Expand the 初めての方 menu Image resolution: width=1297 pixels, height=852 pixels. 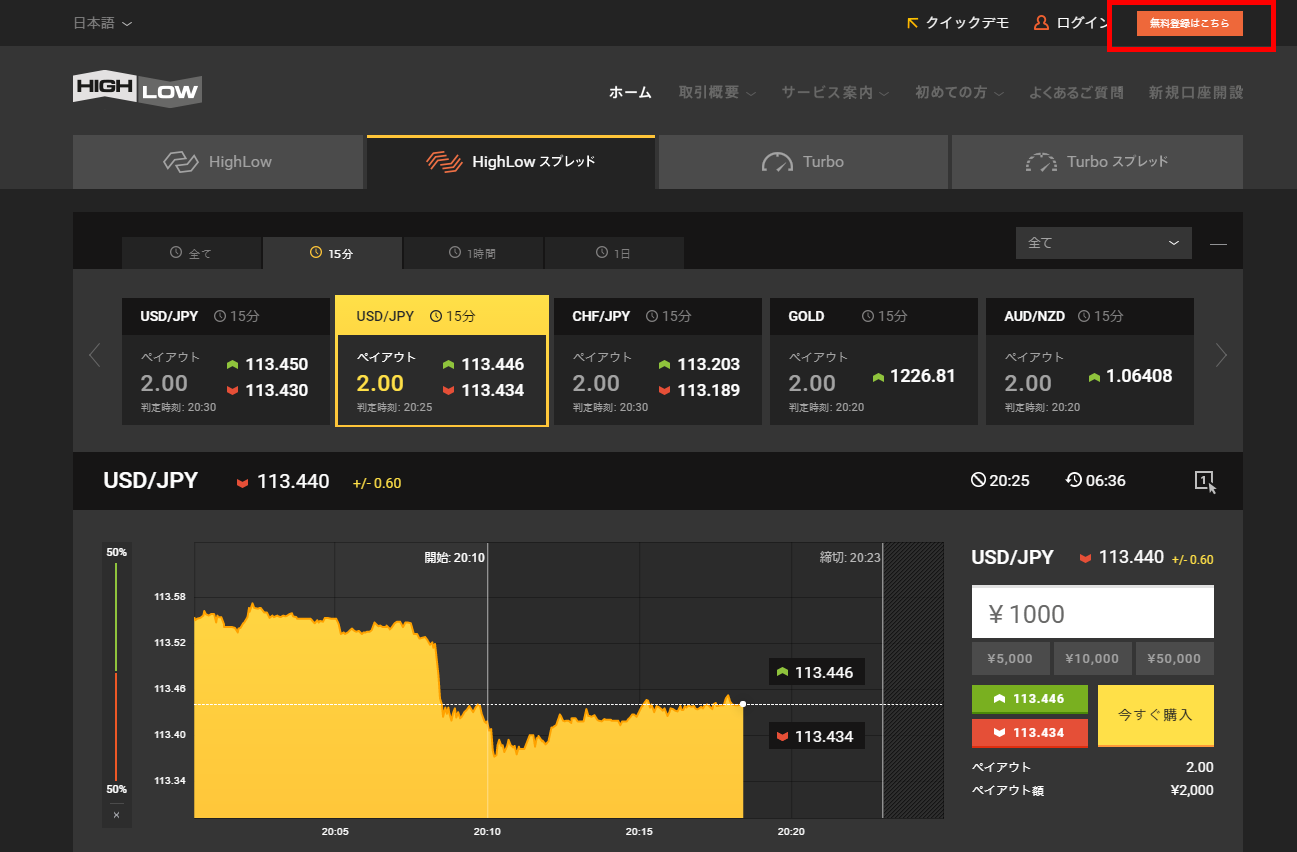(x=959, y=92)
